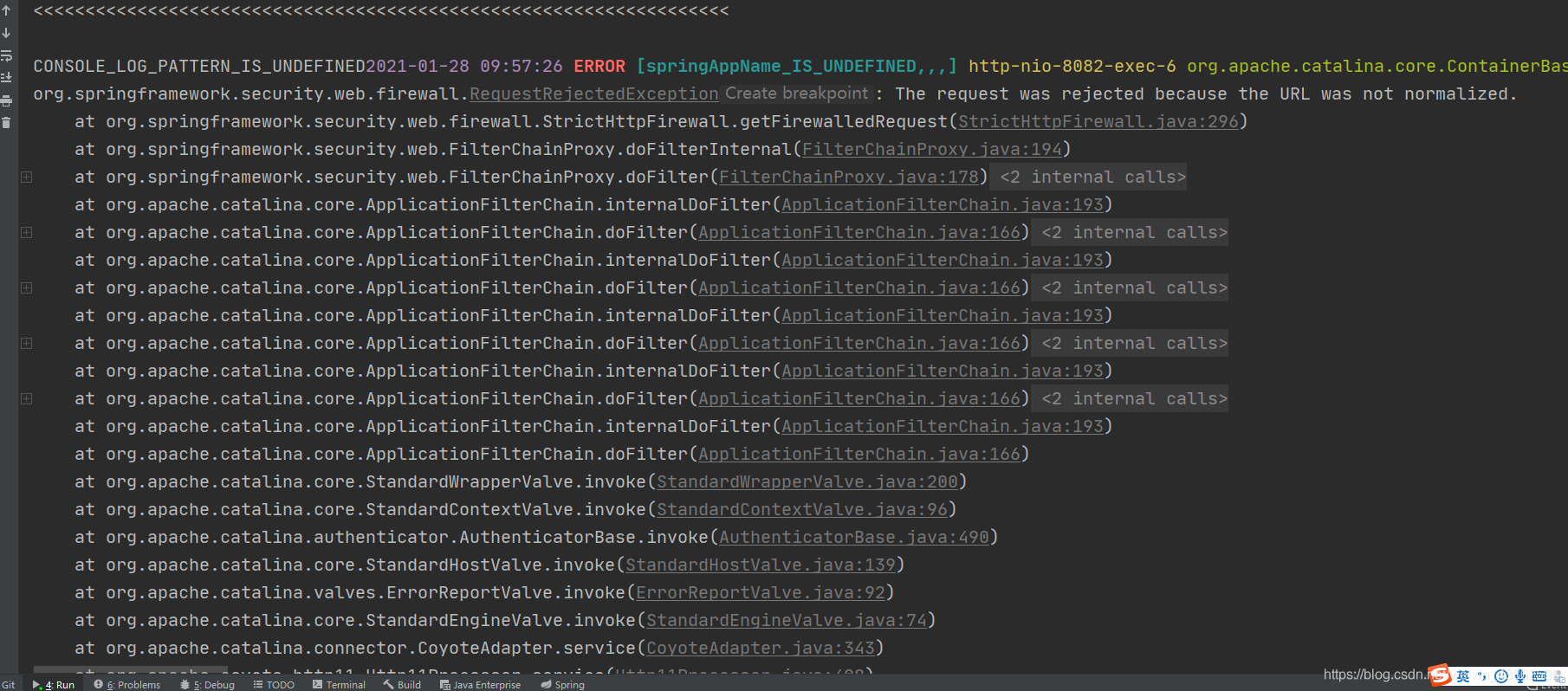Click the horizontal scrollbar at console bottom
Viewport: 1568px width, 691px height.
point(130,669)
